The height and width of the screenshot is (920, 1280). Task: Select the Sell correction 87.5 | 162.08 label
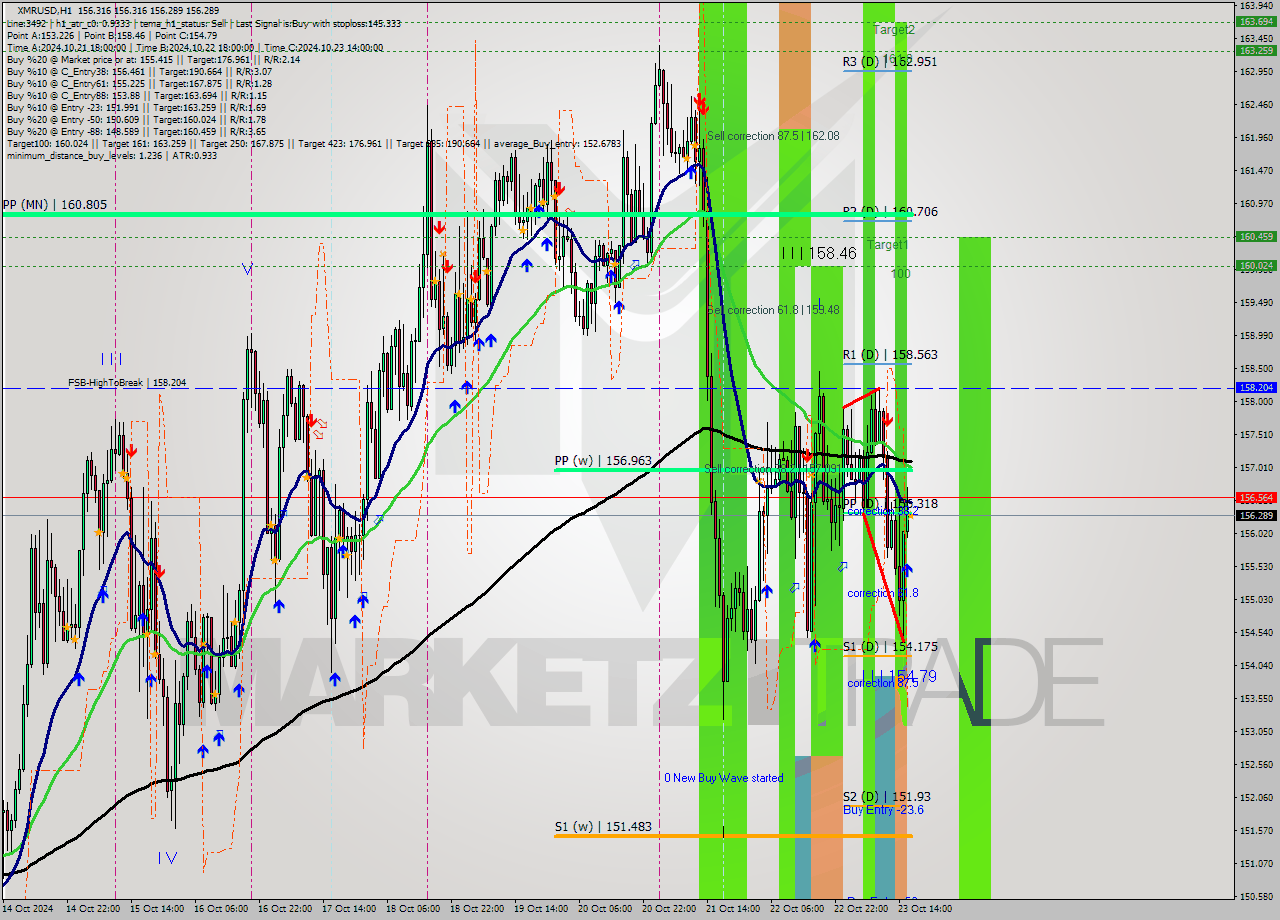pyautogui.click(x=772, y=136)
